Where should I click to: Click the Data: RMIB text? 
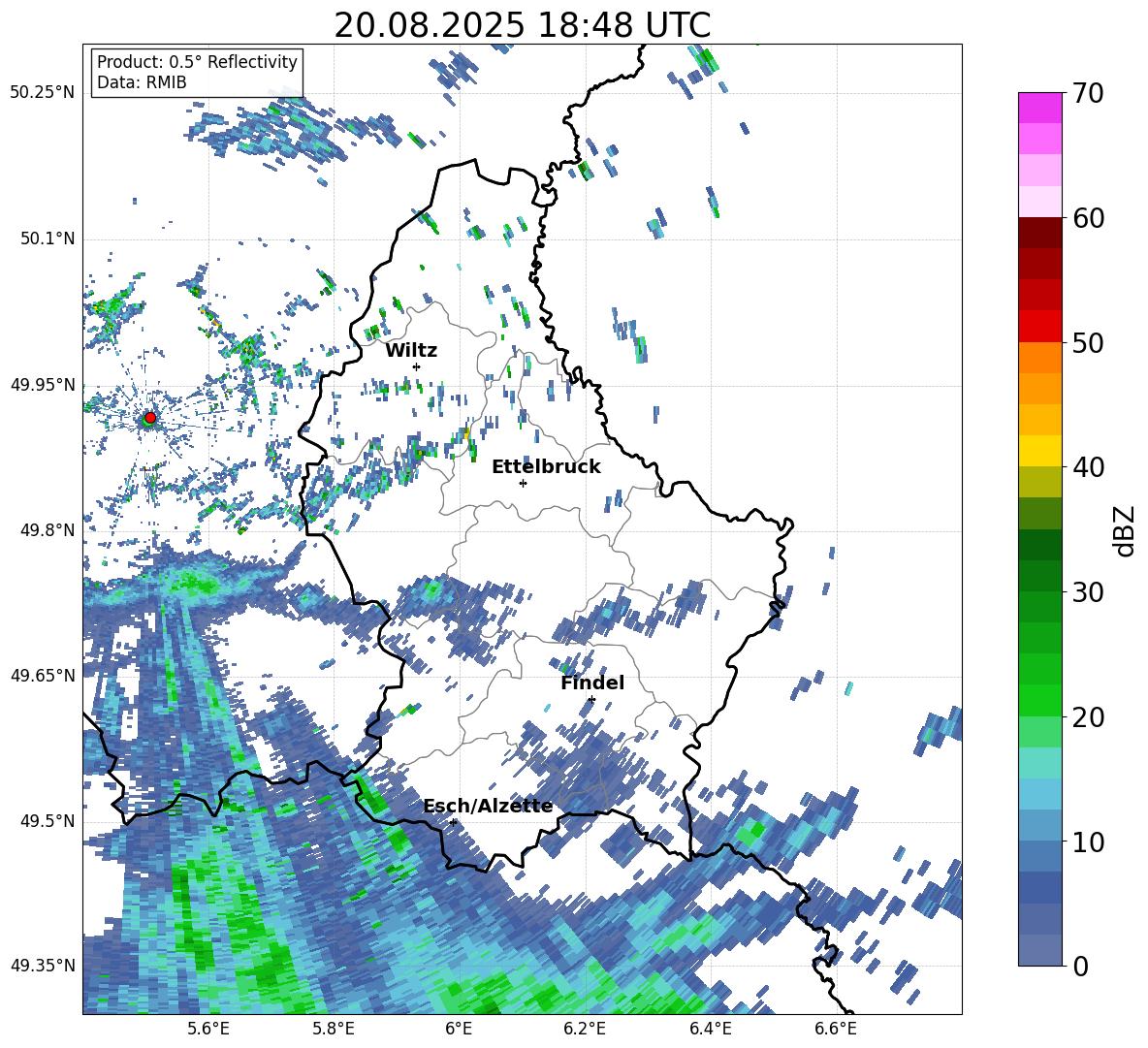point(142,82)
